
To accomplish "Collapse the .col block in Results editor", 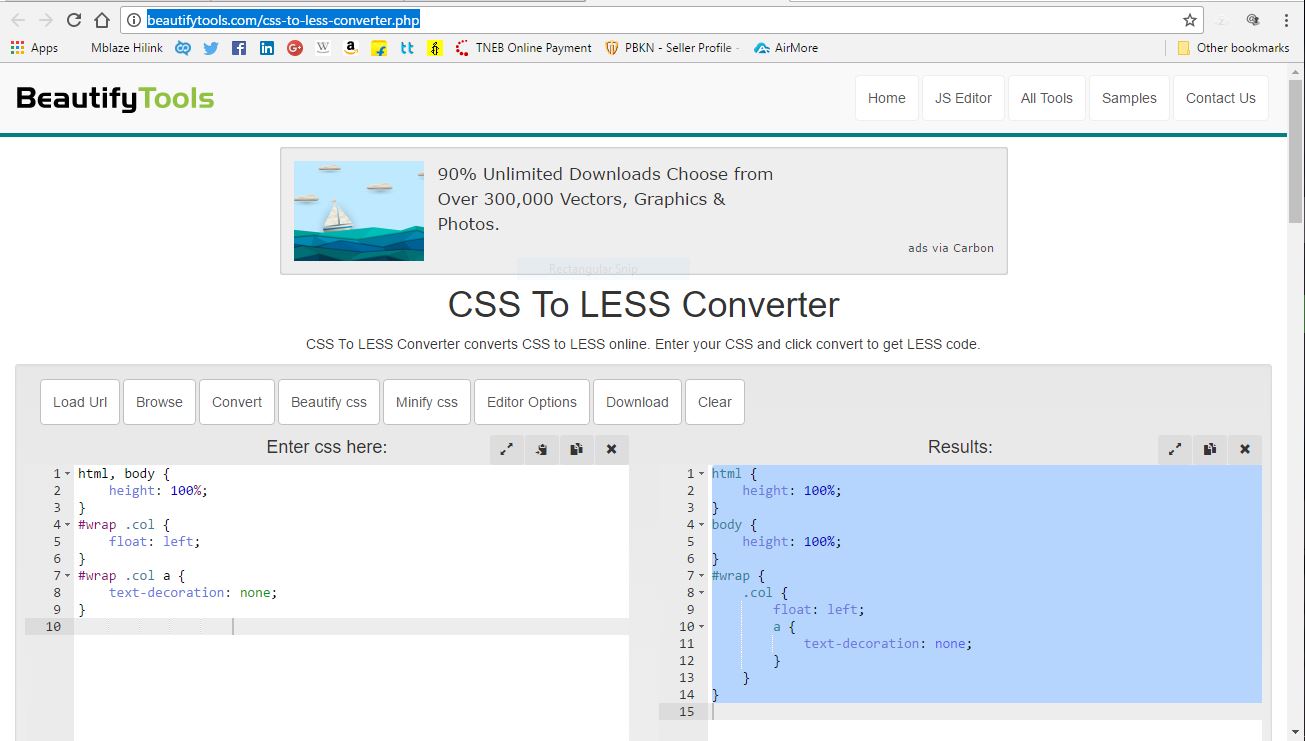I will (701, 593).
